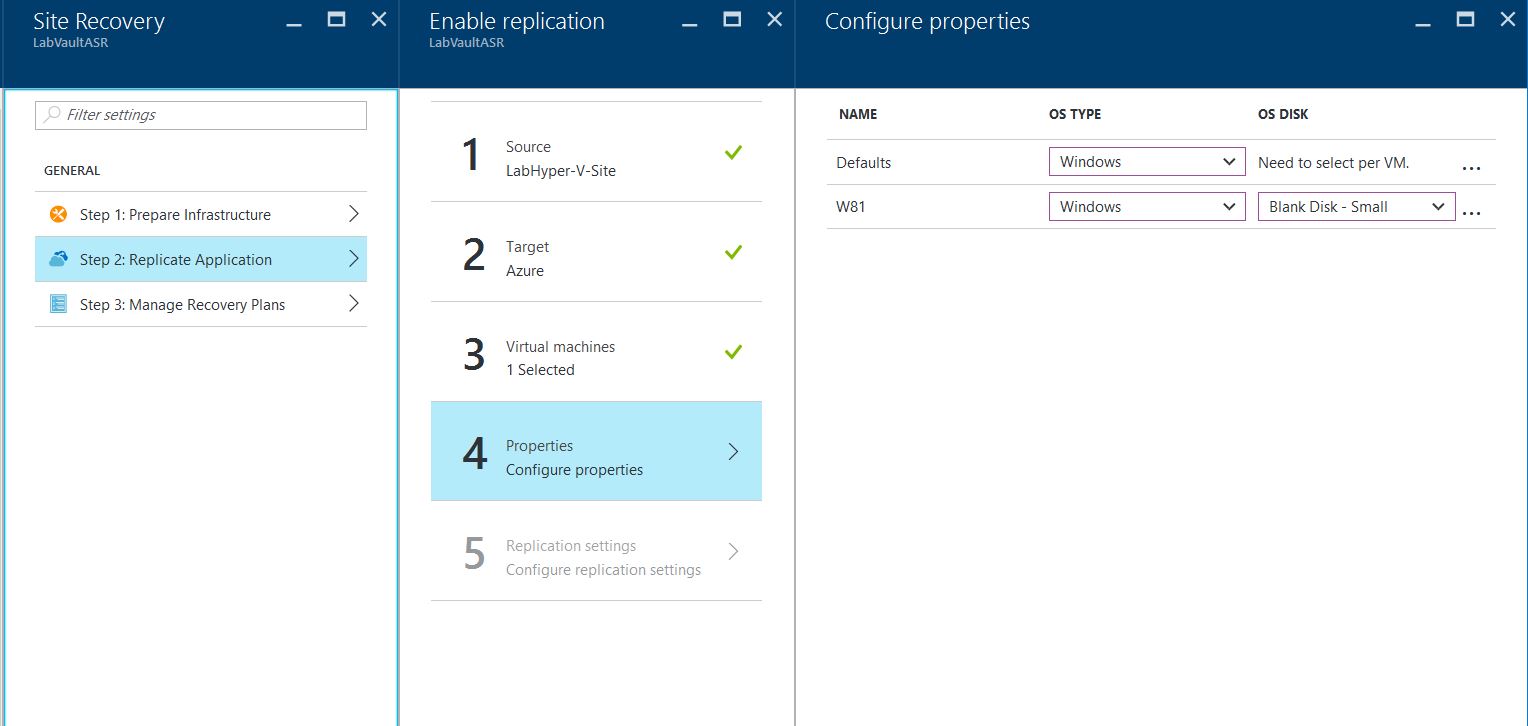This screenshot has width=1528, height=726.
Task: Open the Defaults OS Type dropdown
Action: point(1146,162)
